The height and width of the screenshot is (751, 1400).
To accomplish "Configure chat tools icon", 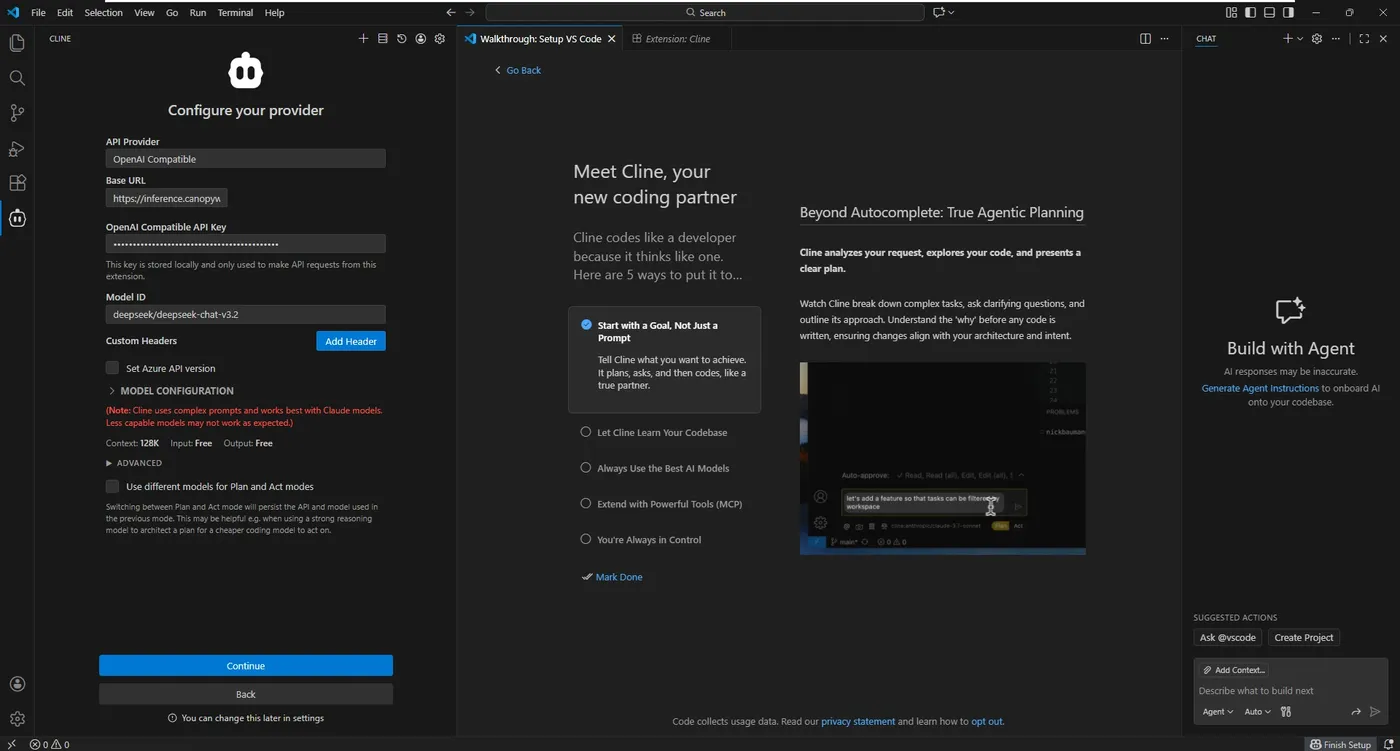I will [1286, 712].
